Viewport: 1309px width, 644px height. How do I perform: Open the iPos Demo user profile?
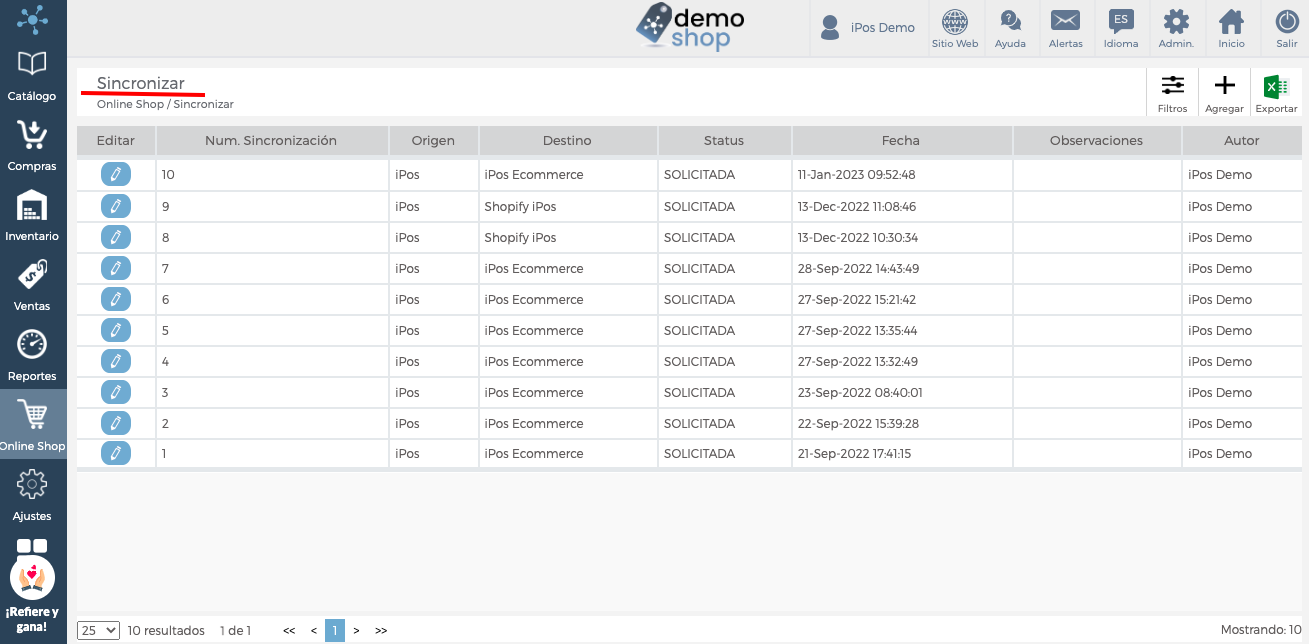click(867, 28)
